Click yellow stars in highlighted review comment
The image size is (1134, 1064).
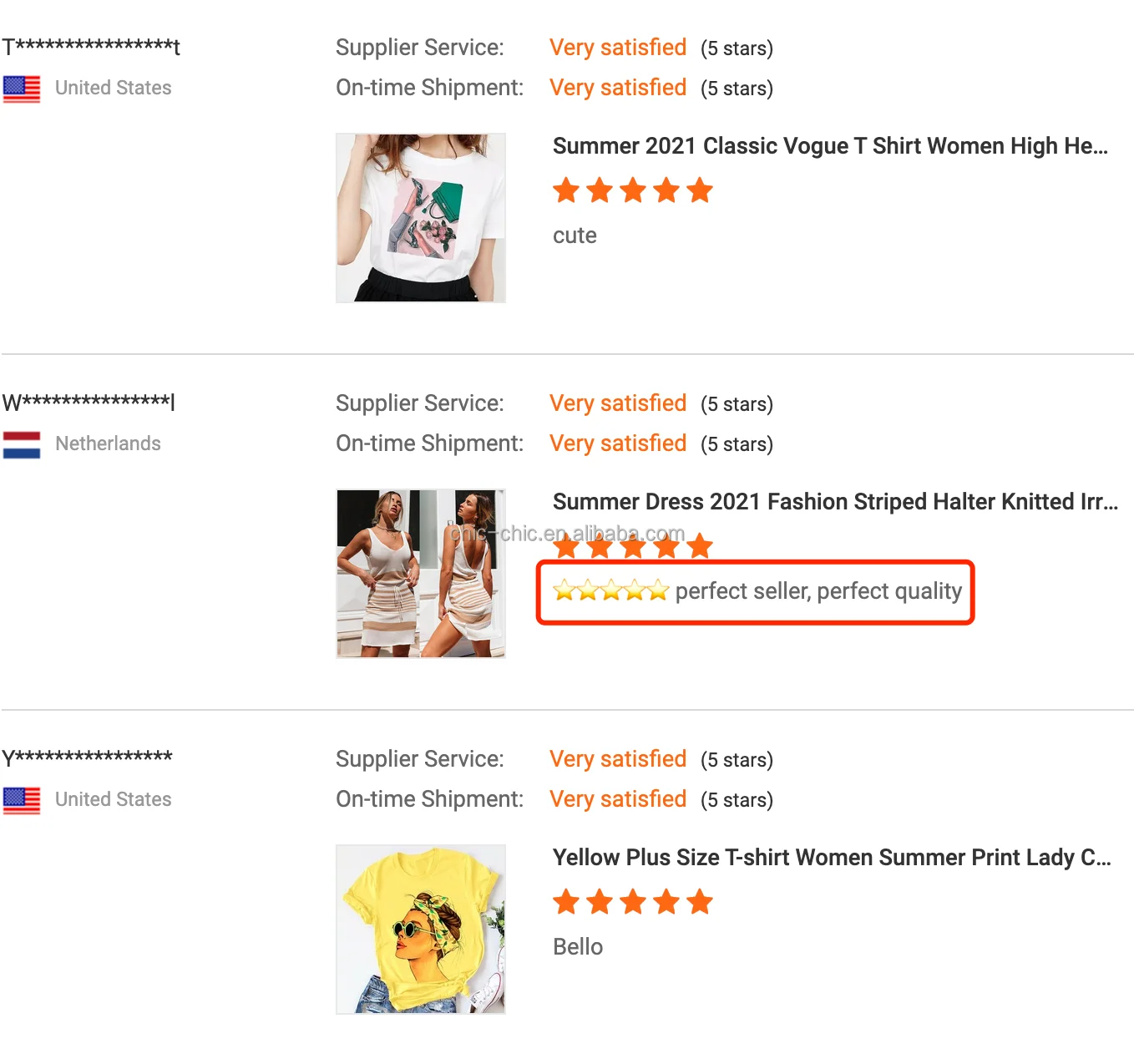point(610,591)
